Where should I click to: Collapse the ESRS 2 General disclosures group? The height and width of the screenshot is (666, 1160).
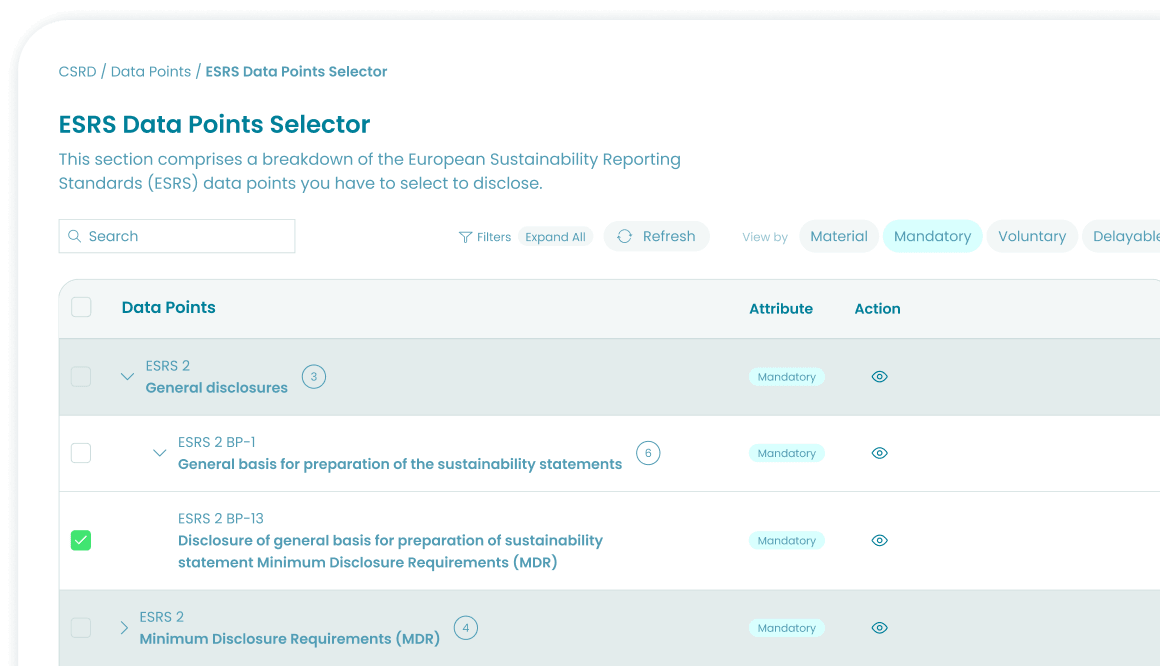(x=127, y=377)
